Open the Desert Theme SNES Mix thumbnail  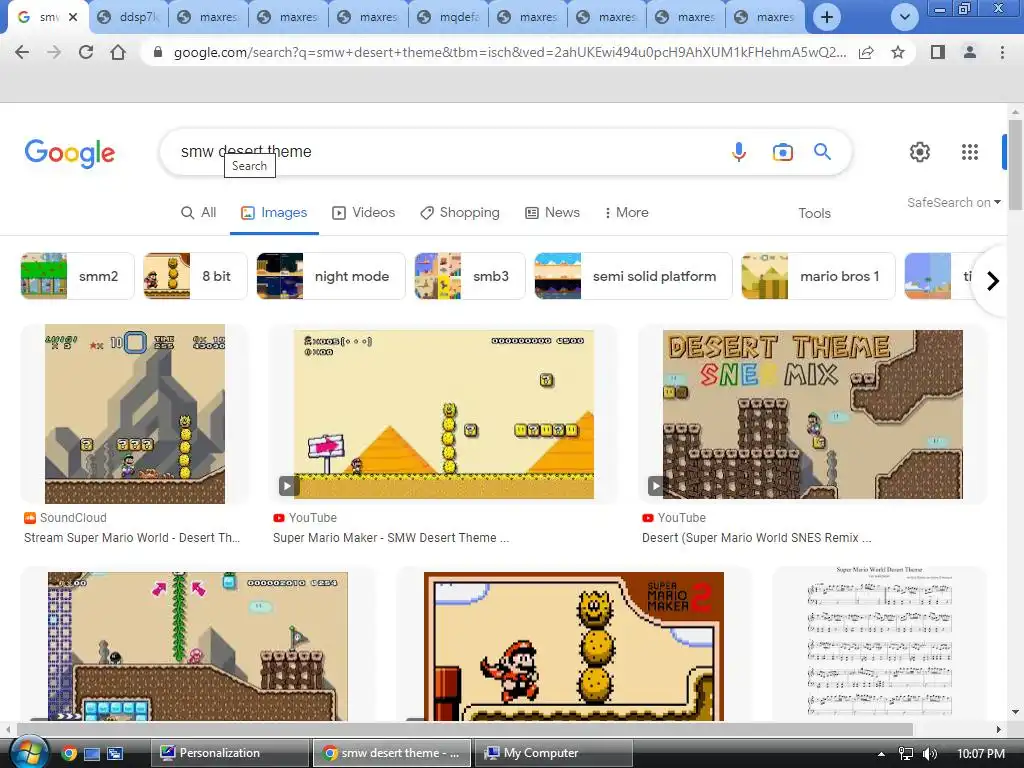(x=813, y=415)
